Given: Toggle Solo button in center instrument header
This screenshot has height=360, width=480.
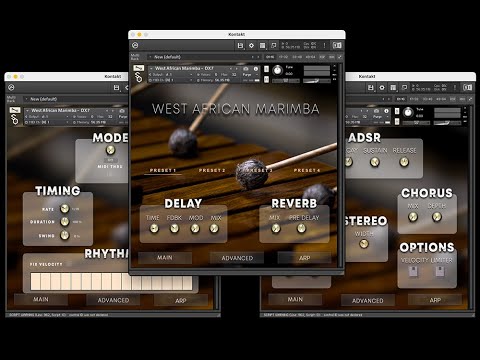Looking at the screenshot, I should pyautogui.click(x=266, y=69).
